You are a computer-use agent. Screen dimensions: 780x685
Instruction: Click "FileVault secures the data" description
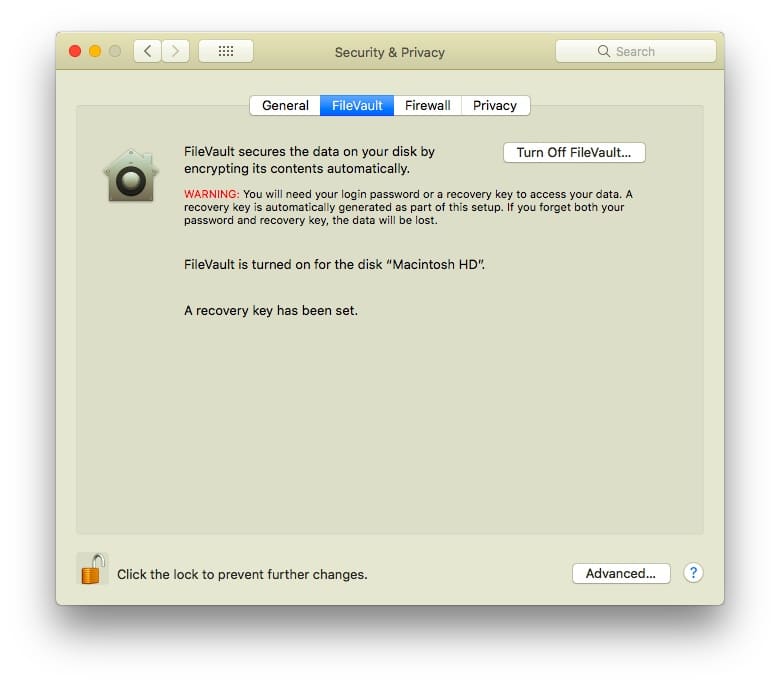309,160
